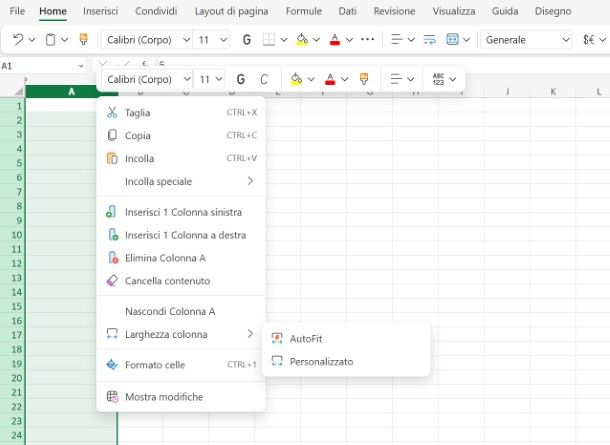Switch to the Inserisci tab

coord(100,11)
